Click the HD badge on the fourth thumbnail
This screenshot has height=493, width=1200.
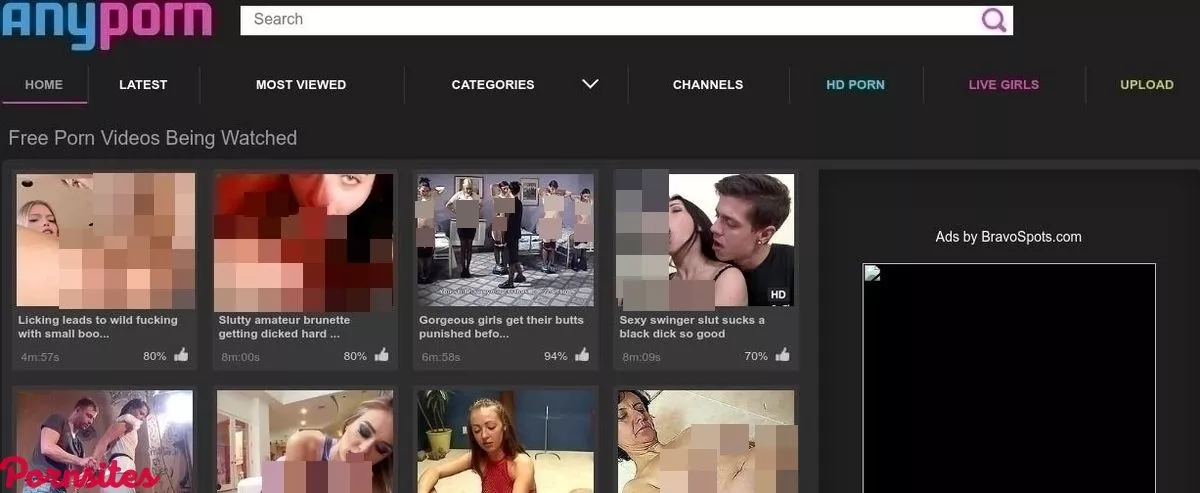778,295
